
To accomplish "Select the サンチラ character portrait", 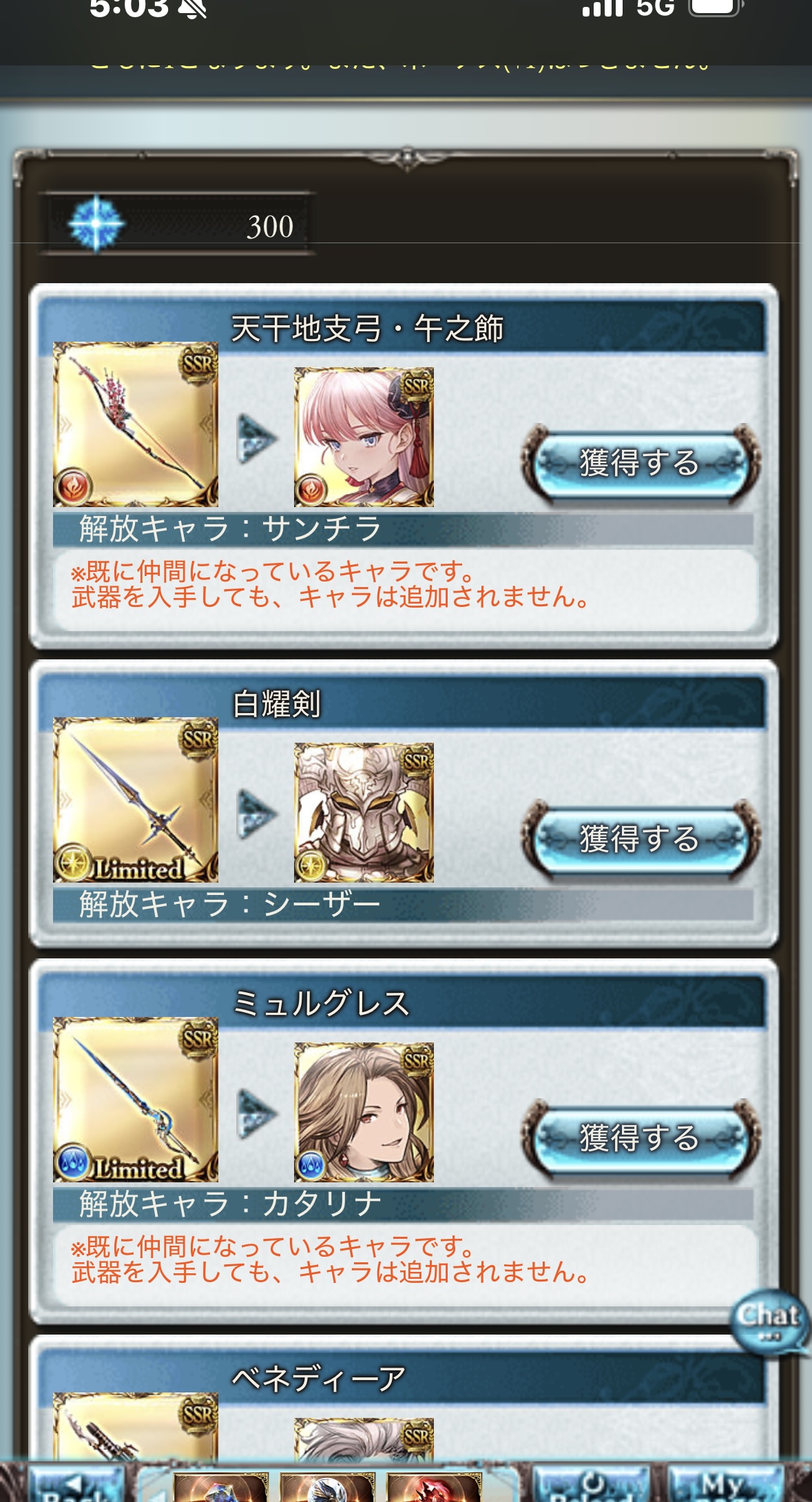I will point(364,437).
